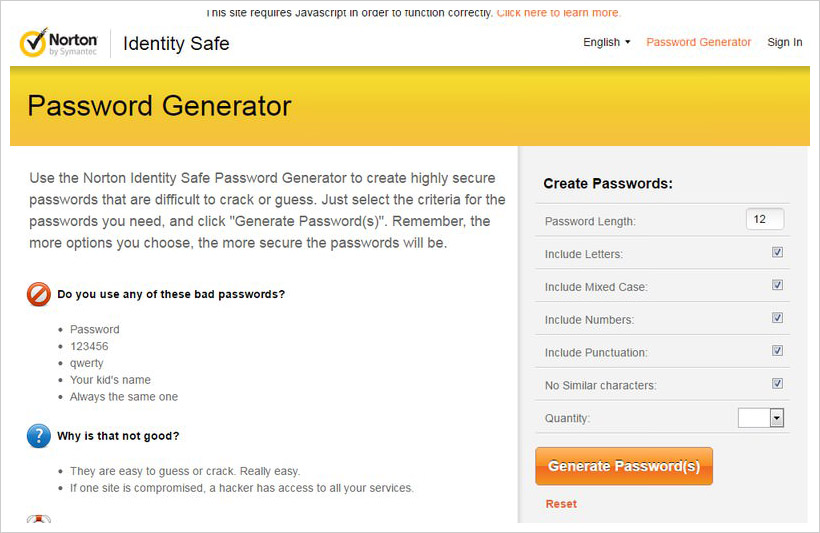This screenshot has height=533, width=820.
Task: Click the red prohibited sign icon
Action: pyautogui.click(x=39, y=294)
